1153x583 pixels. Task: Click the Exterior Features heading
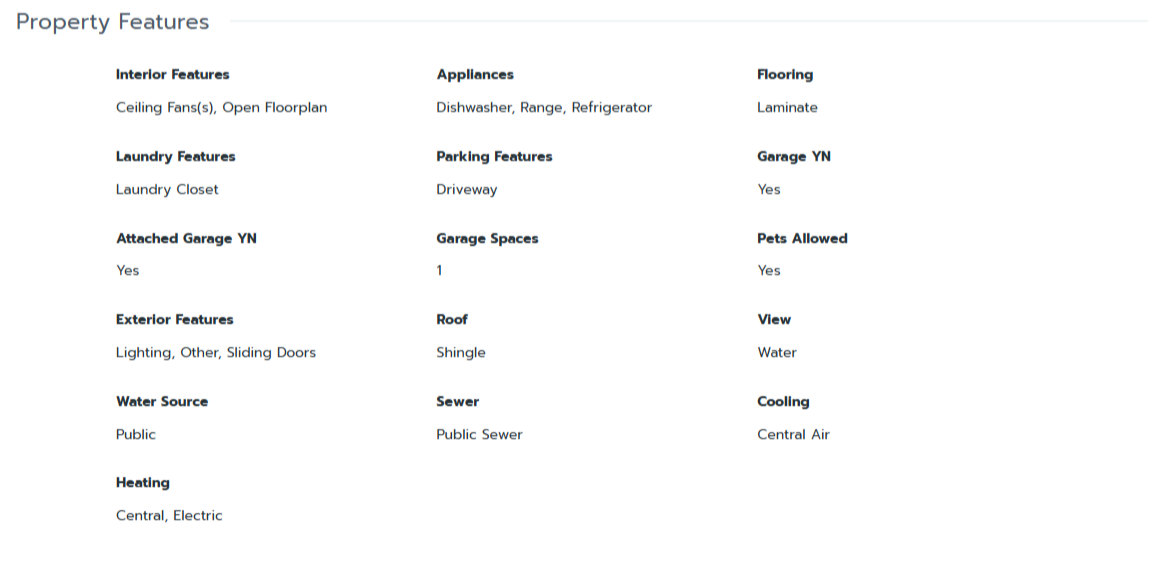(174, 320)
